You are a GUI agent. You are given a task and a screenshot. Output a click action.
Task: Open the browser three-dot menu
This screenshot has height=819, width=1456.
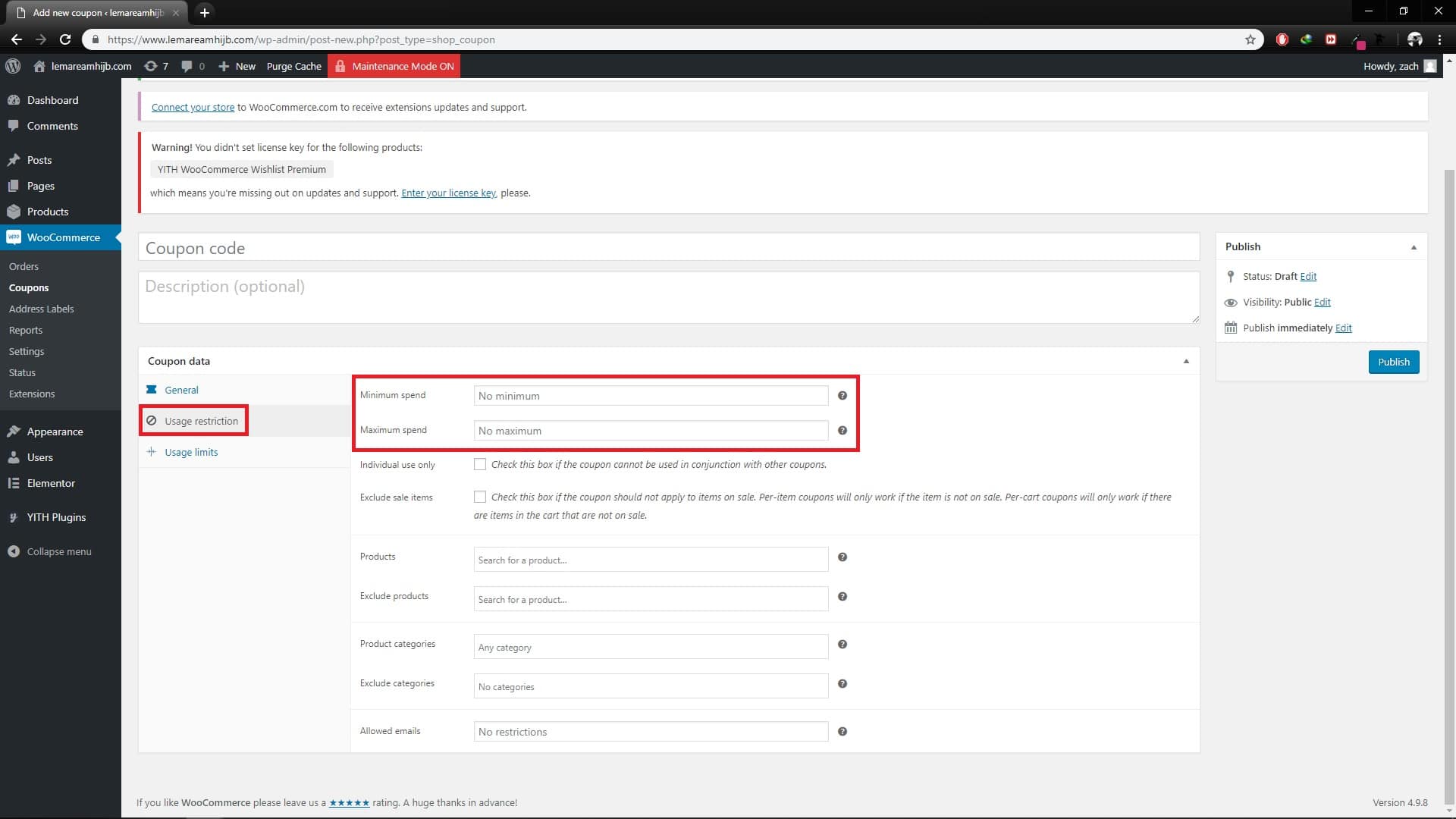click(1439, 39)
